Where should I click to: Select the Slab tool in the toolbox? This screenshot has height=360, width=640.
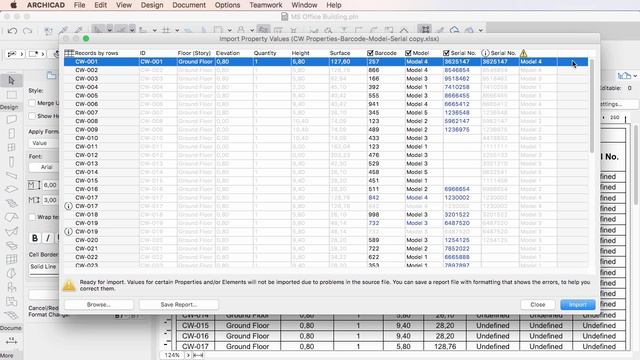11,189
